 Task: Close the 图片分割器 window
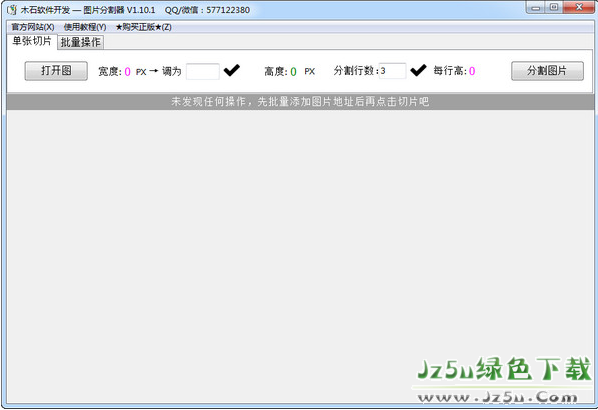pos(579,8)
